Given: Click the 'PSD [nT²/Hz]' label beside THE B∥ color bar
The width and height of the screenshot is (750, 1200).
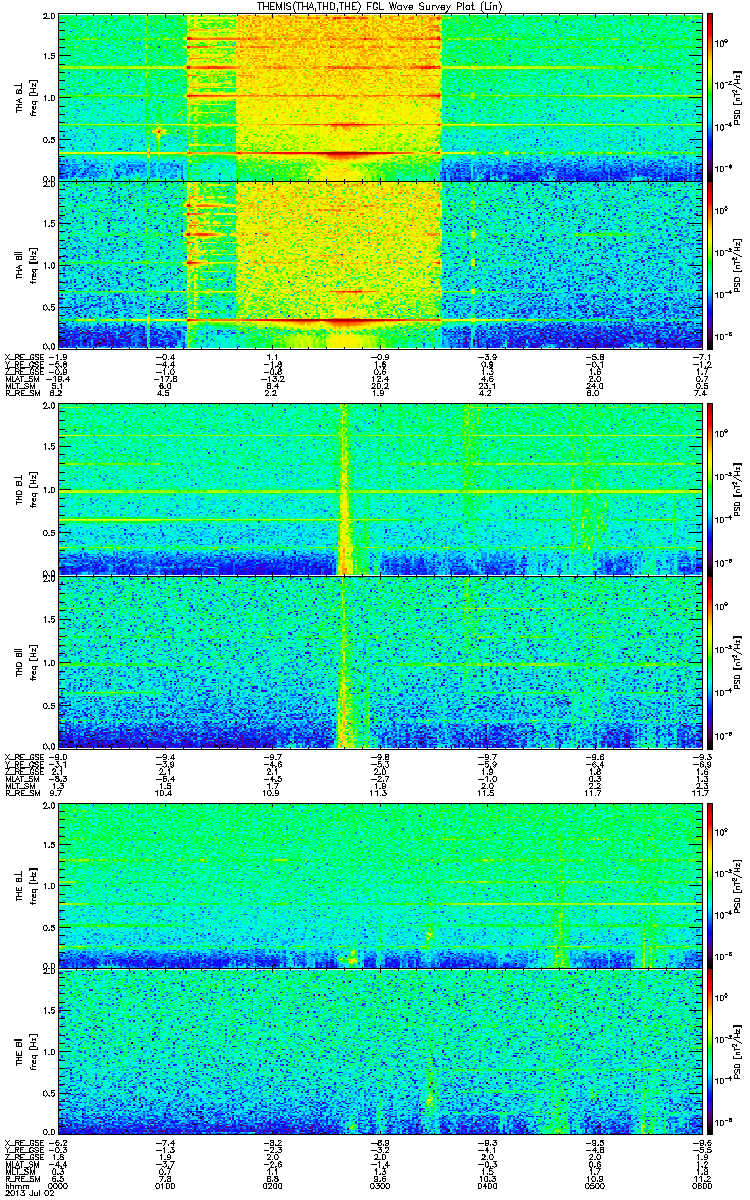Looking at the screenshot, I should click(x=739, y=1053).
